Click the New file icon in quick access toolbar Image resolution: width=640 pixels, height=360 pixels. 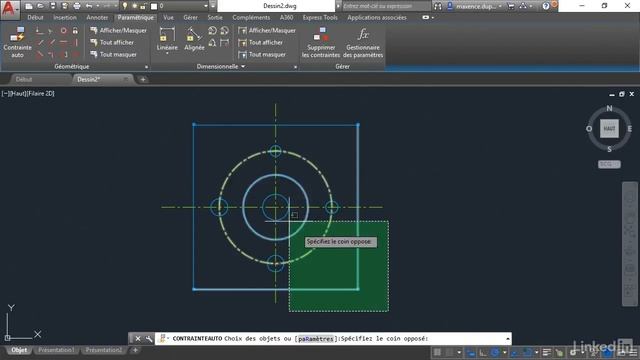pyautogui.click(x=29, y=6)
